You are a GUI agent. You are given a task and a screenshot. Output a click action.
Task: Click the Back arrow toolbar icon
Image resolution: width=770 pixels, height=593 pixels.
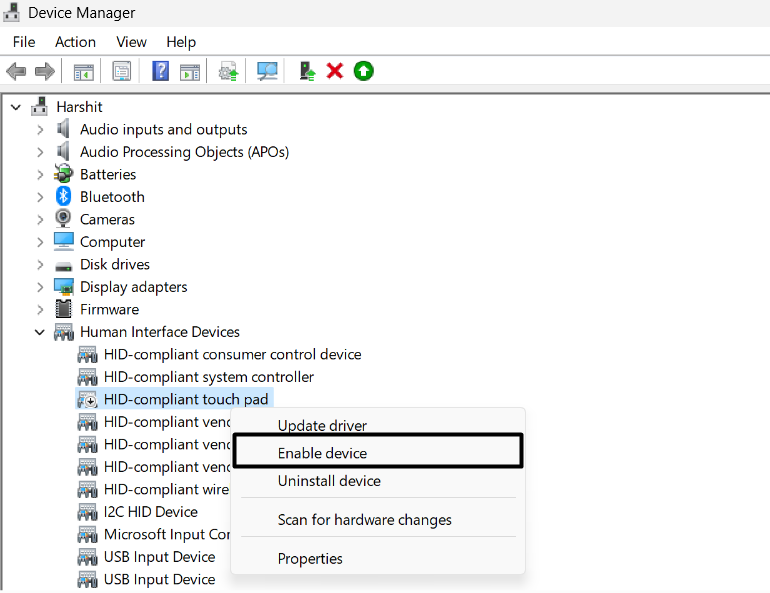[x=16, y=71]
